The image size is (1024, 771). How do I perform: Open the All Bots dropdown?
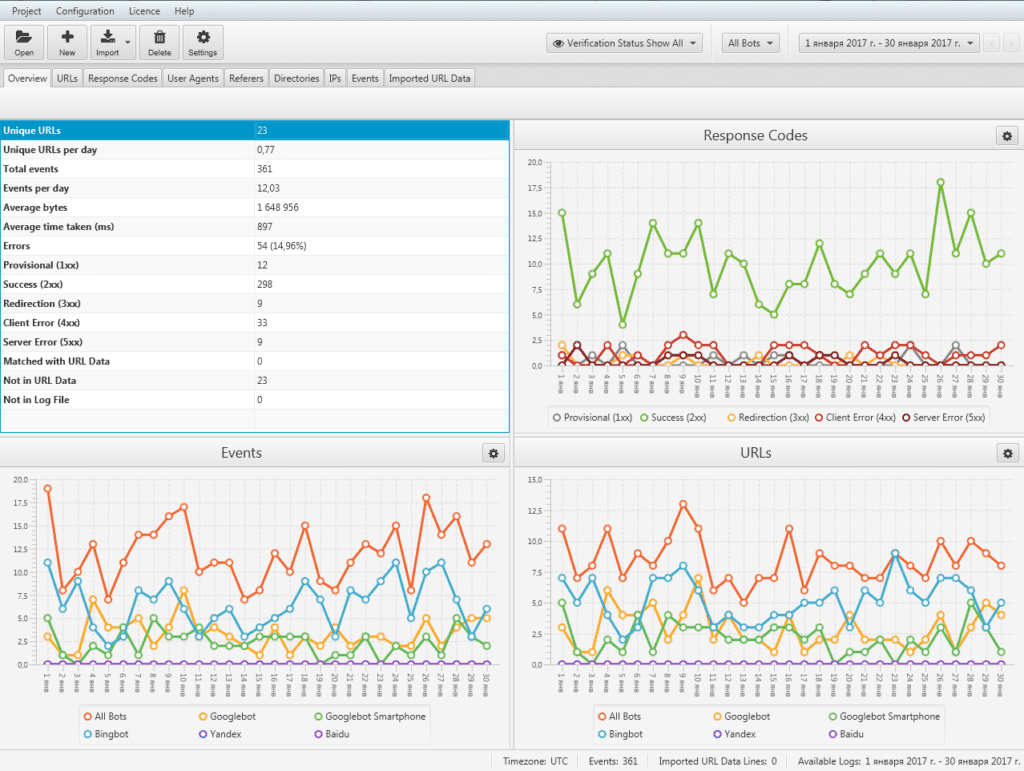(750, 43)
